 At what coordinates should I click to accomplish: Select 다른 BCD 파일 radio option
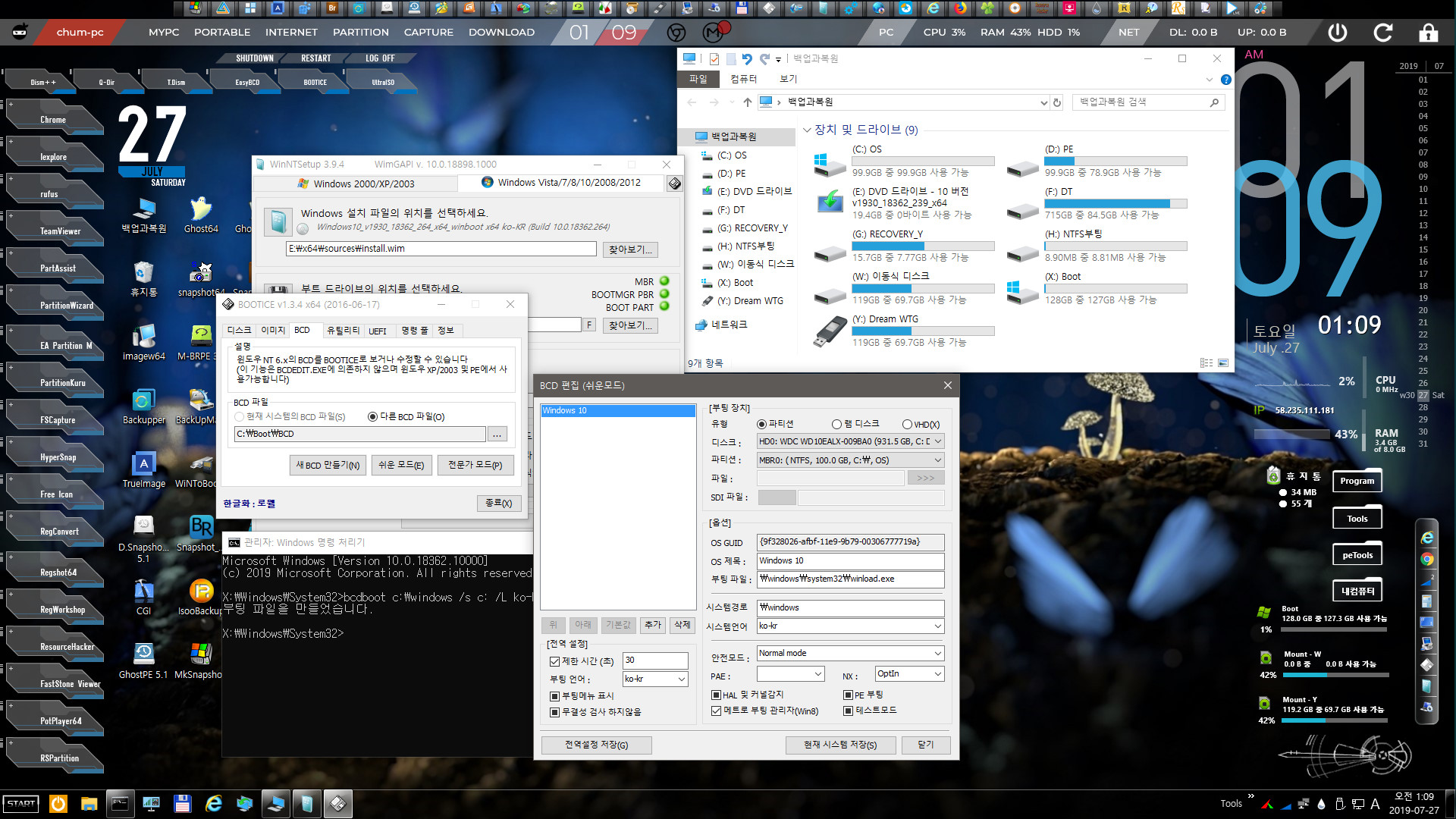(372, 417)
